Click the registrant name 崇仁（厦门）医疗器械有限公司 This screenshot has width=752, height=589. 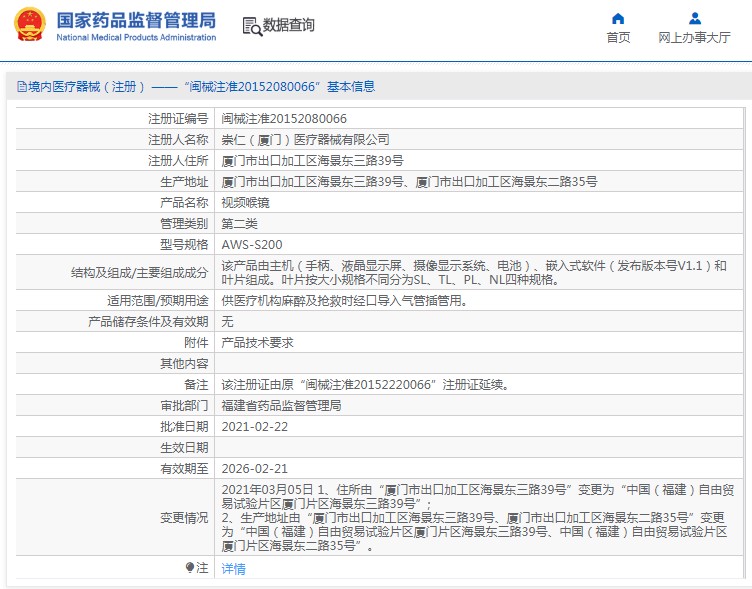tap(305, 139)
